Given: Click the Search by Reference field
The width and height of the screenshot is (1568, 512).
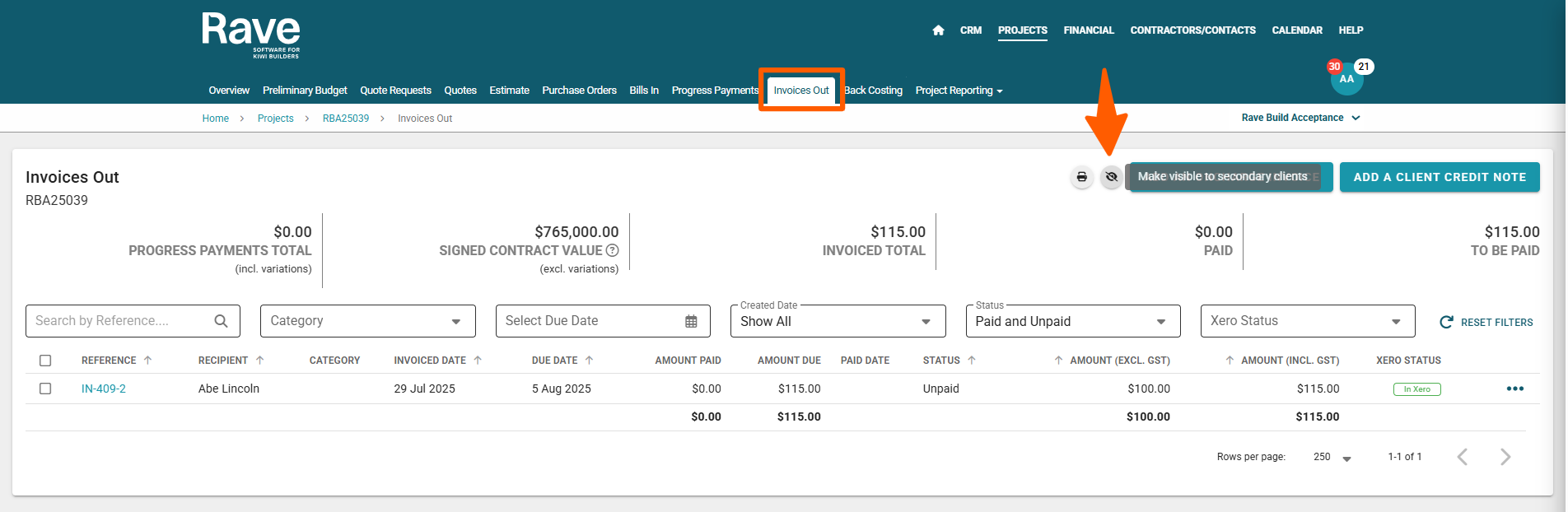Looking at the screenshot, I should pyautogui.click(x=119, y=321).
